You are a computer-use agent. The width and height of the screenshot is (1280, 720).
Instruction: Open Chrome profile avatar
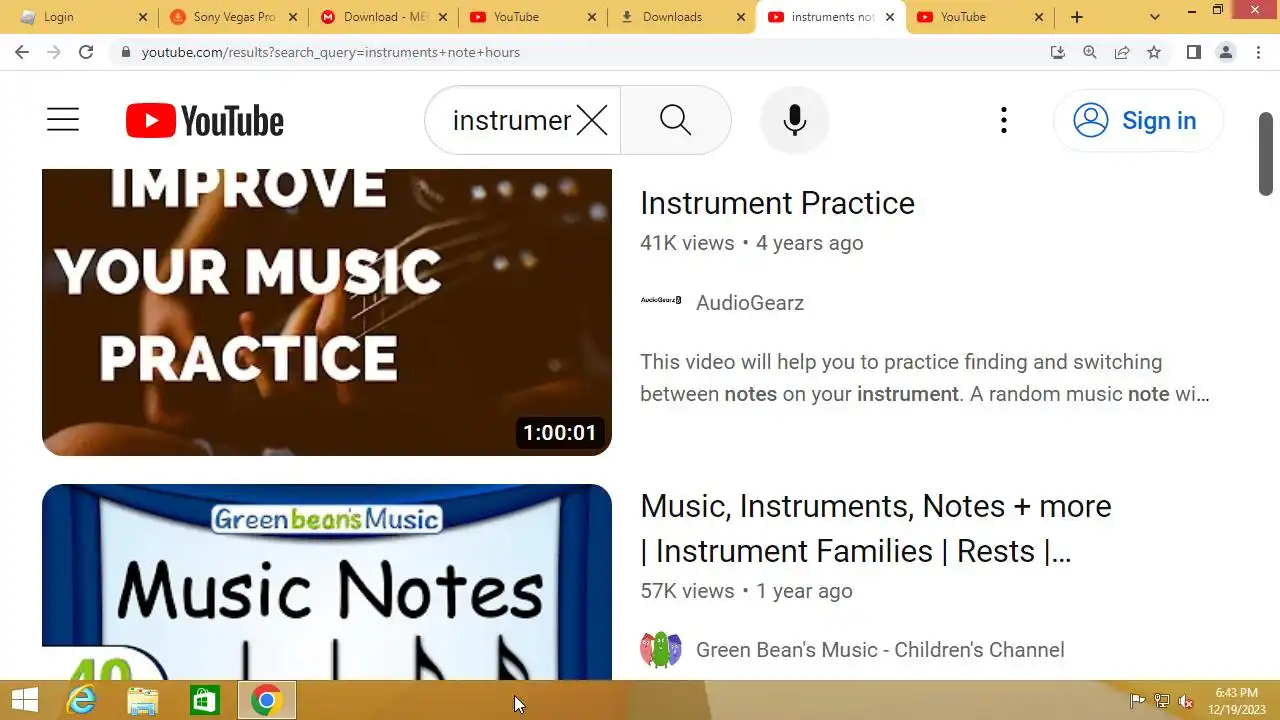coord(1226,52)
